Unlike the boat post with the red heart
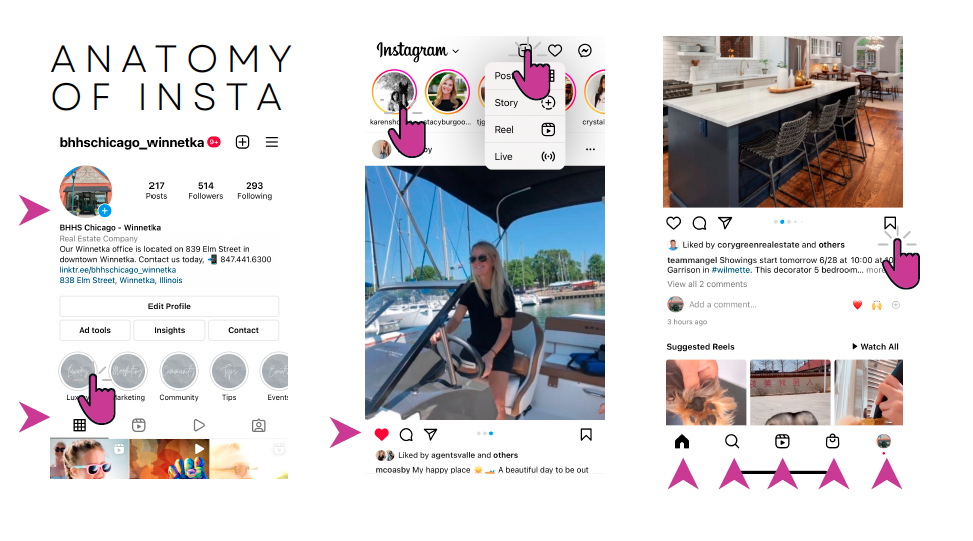Image resolution: width=973 pixels, height=541 pixels. click(382, 434)
